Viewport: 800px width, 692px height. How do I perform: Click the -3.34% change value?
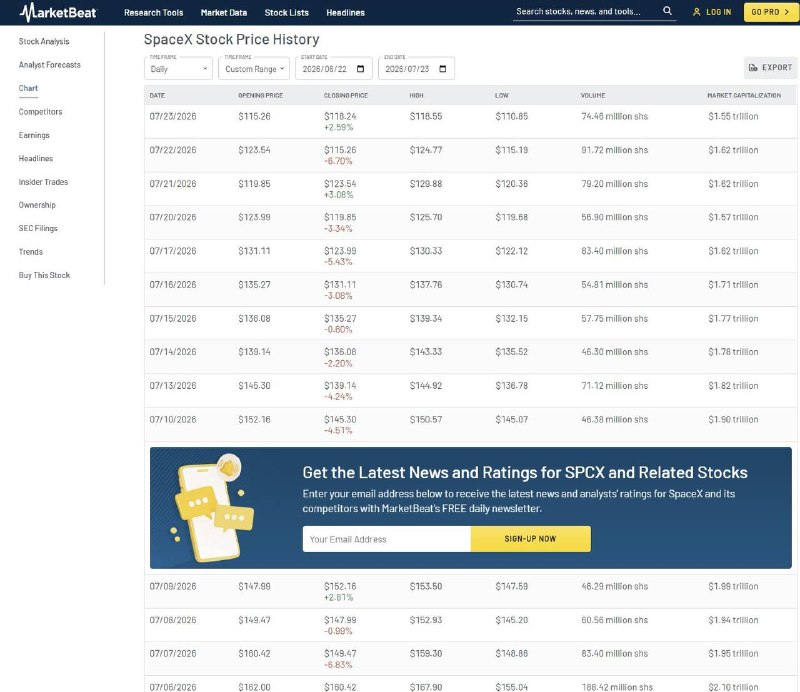tap(338, 229)
